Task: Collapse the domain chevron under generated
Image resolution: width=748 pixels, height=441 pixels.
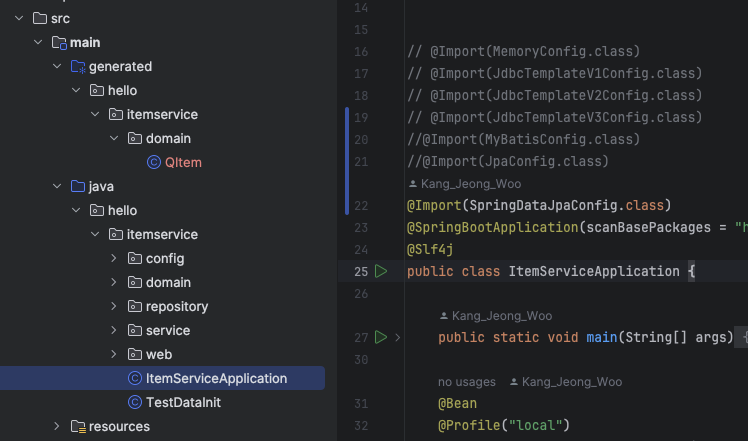Action: pos(114,138)
